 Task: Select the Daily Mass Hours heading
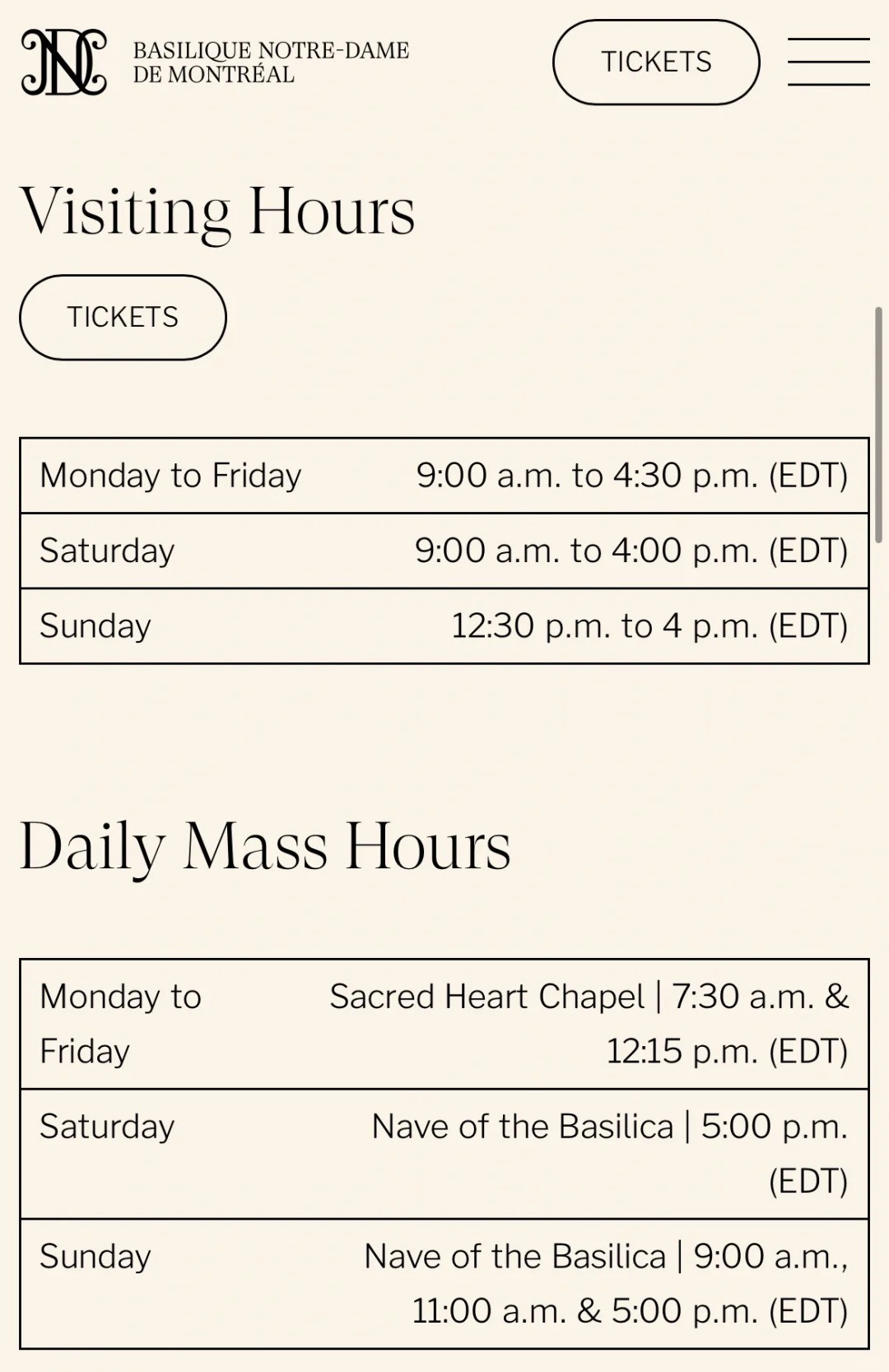point(265,848)
